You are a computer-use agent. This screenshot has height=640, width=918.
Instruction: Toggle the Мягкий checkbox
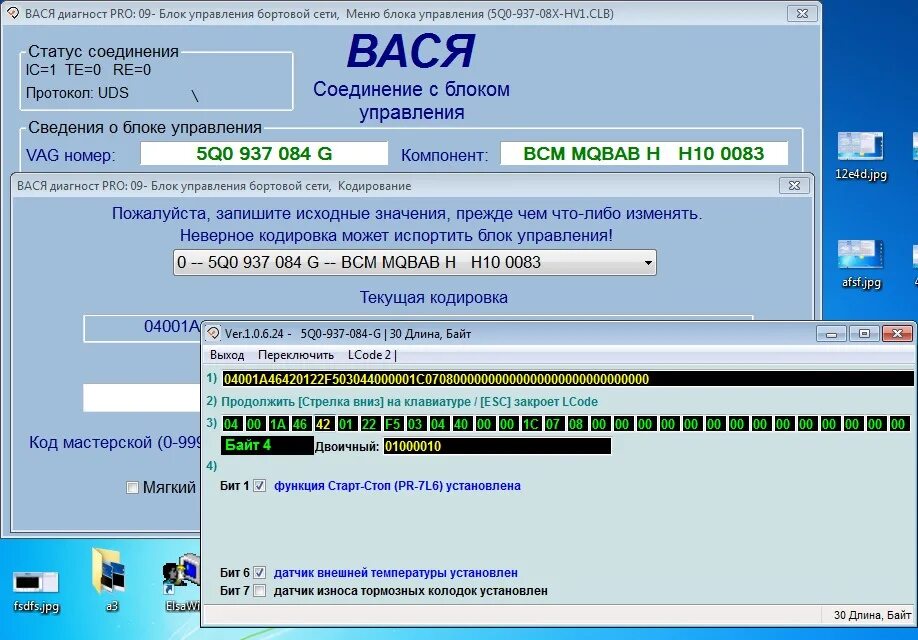click(131, 488)
